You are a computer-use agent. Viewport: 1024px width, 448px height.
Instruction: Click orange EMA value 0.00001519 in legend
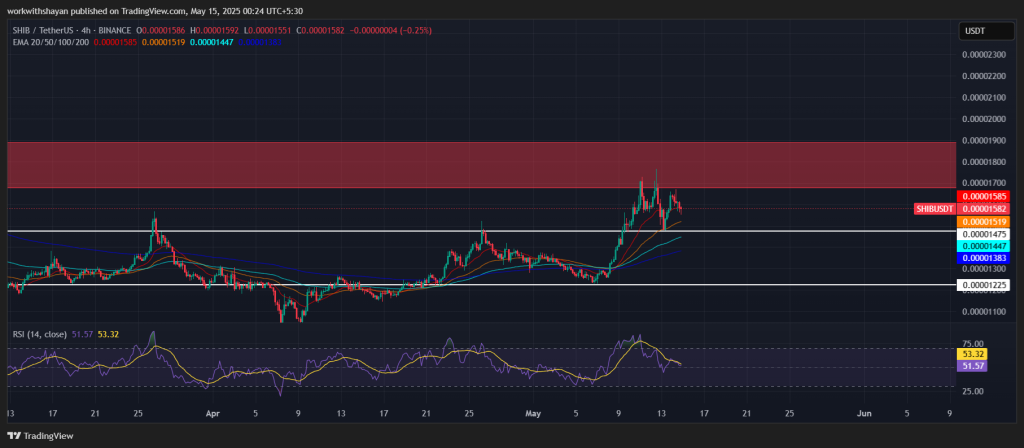coord(164,42)
